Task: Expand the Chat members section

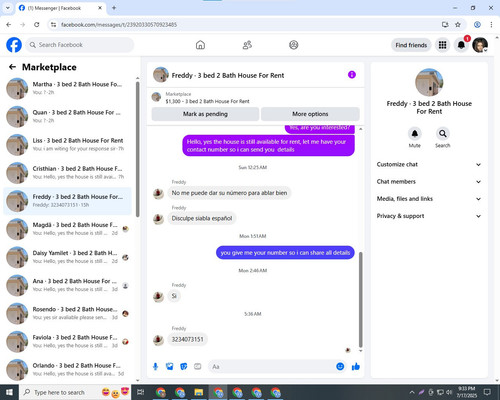Action: tap(429, 182)
